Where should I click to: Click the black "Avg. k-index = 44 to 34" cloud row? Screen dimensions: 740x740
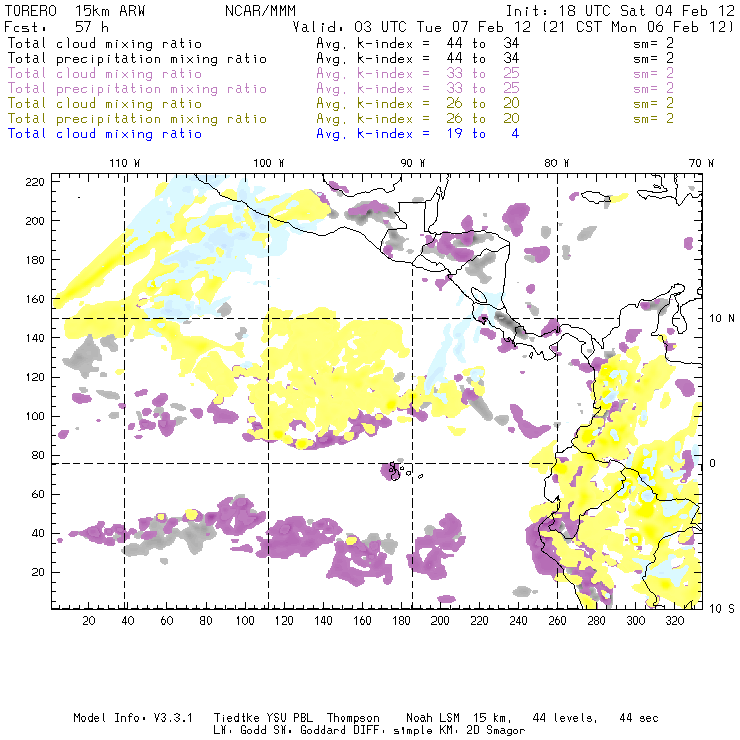(x=418, y=43)
